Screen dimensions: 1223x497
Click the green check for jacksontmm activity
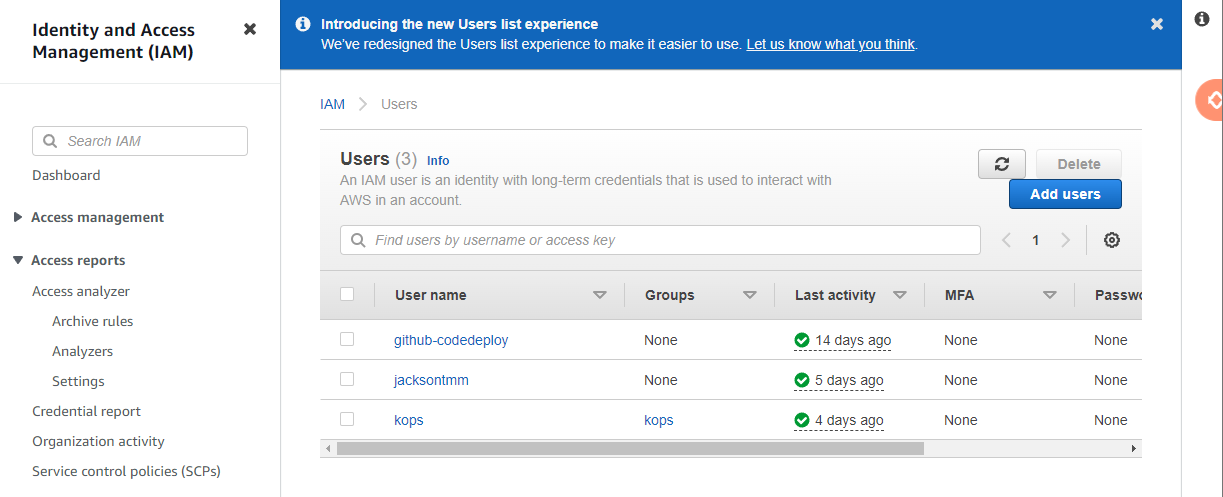[802, 380]
